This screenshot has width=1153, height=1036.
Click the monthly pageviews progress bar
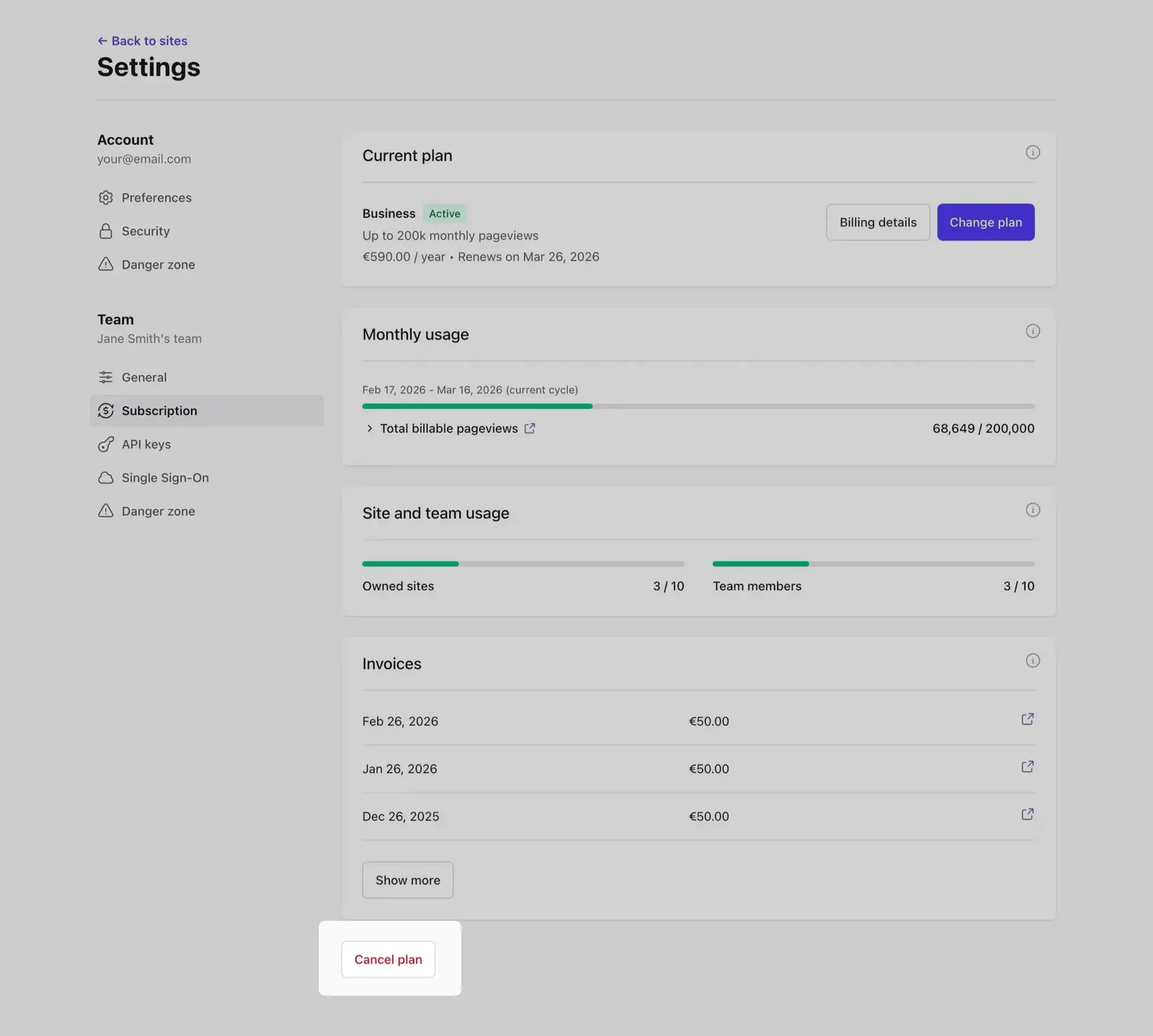(698, 406)
